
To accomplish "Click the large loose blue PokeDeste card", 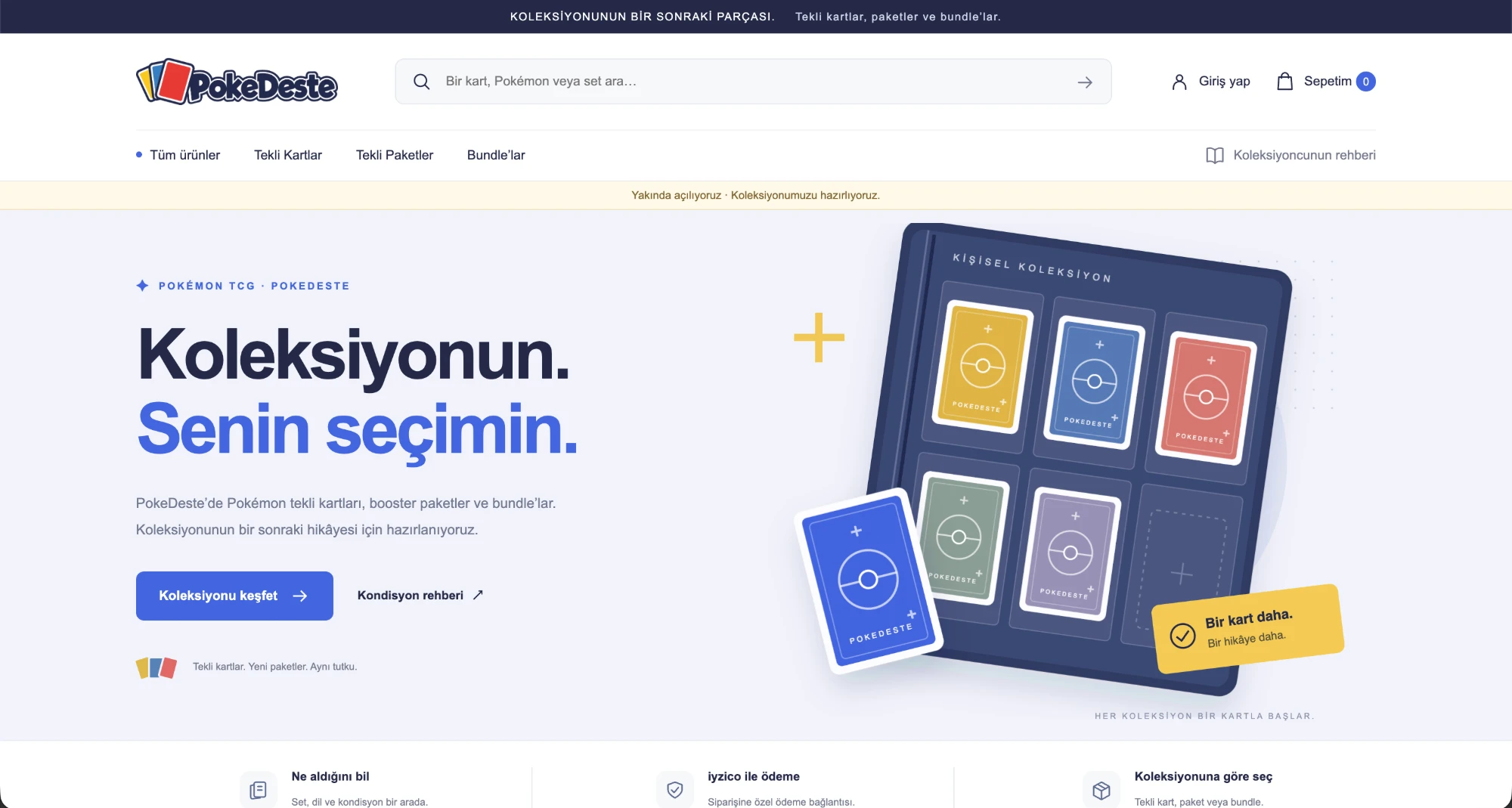I will tap(868, 580).
